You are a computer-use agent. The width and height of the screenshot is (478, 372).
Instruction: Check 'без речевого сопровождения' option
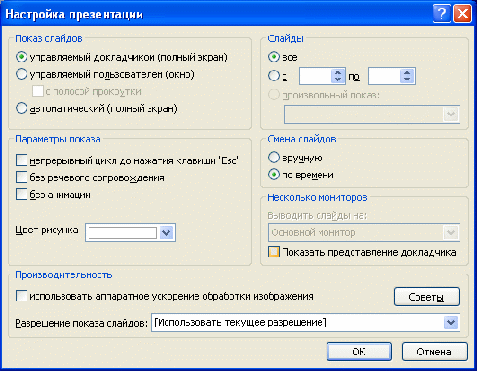coord(21,177)
